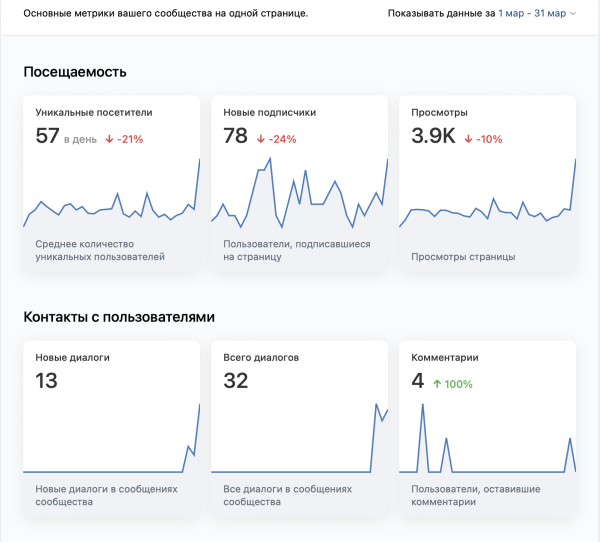Click the Посещаемость section heading
The image size is (600, 542).
75,72
